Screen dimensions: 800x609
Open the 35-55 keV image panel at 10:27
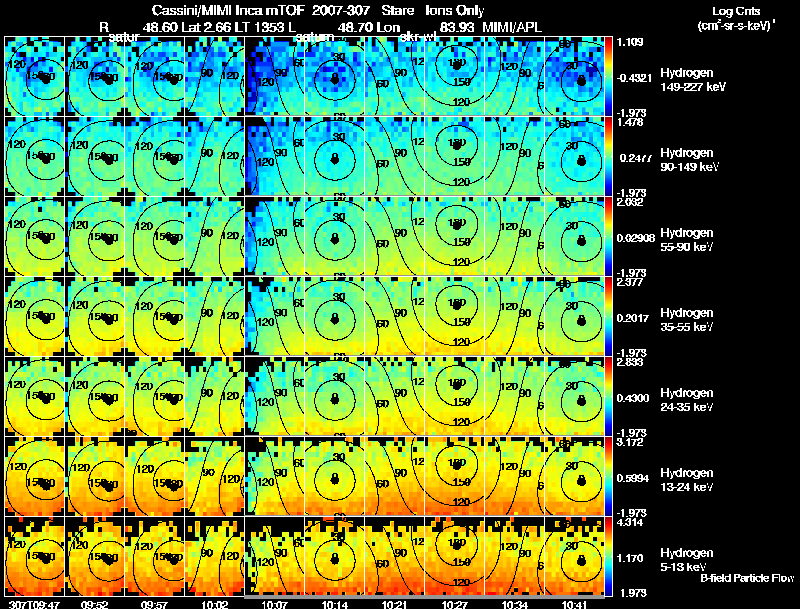[x=455, y=316]
